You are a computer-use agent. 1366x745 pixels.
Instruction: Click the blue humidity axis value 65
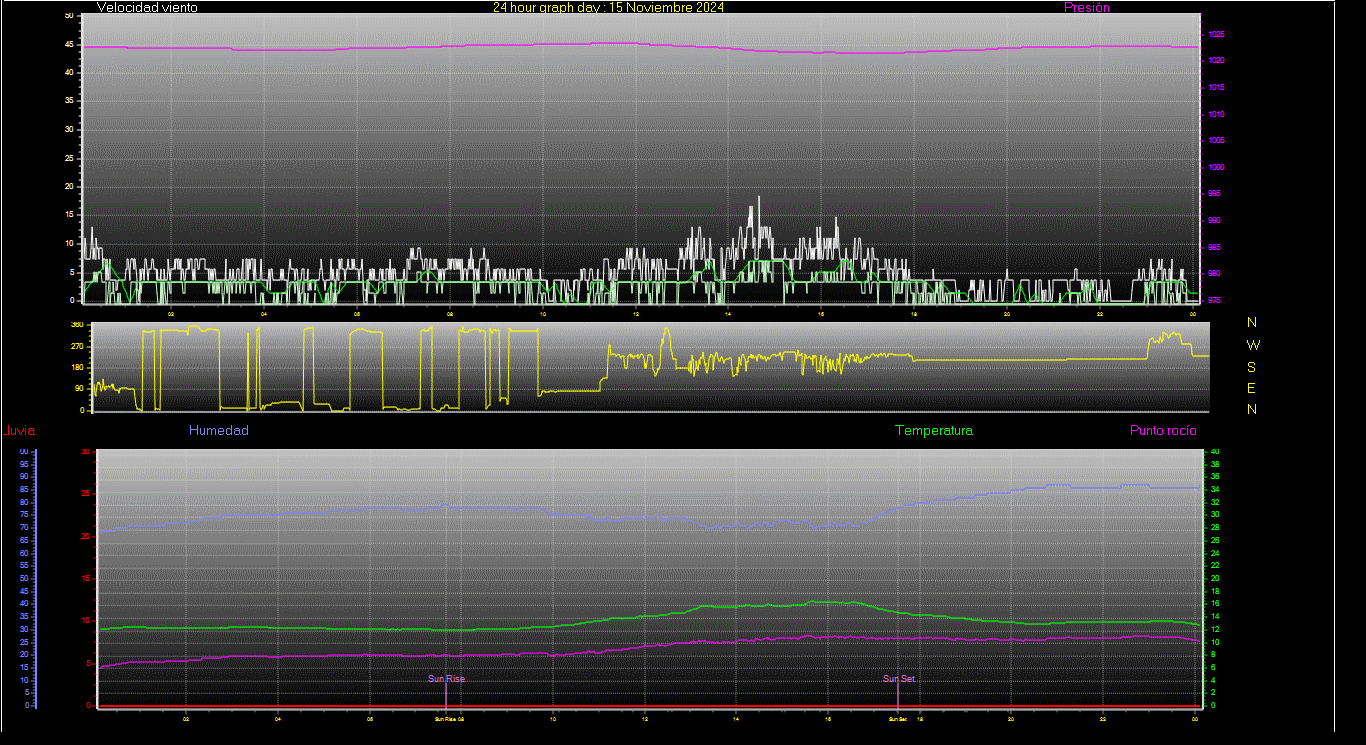pyautogui.click(x=23, y=540)
